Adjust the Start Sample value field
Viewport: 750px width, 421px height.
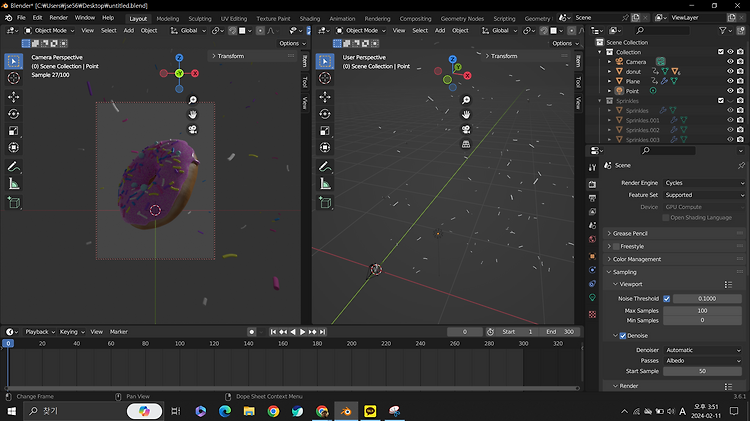(702, 371)
